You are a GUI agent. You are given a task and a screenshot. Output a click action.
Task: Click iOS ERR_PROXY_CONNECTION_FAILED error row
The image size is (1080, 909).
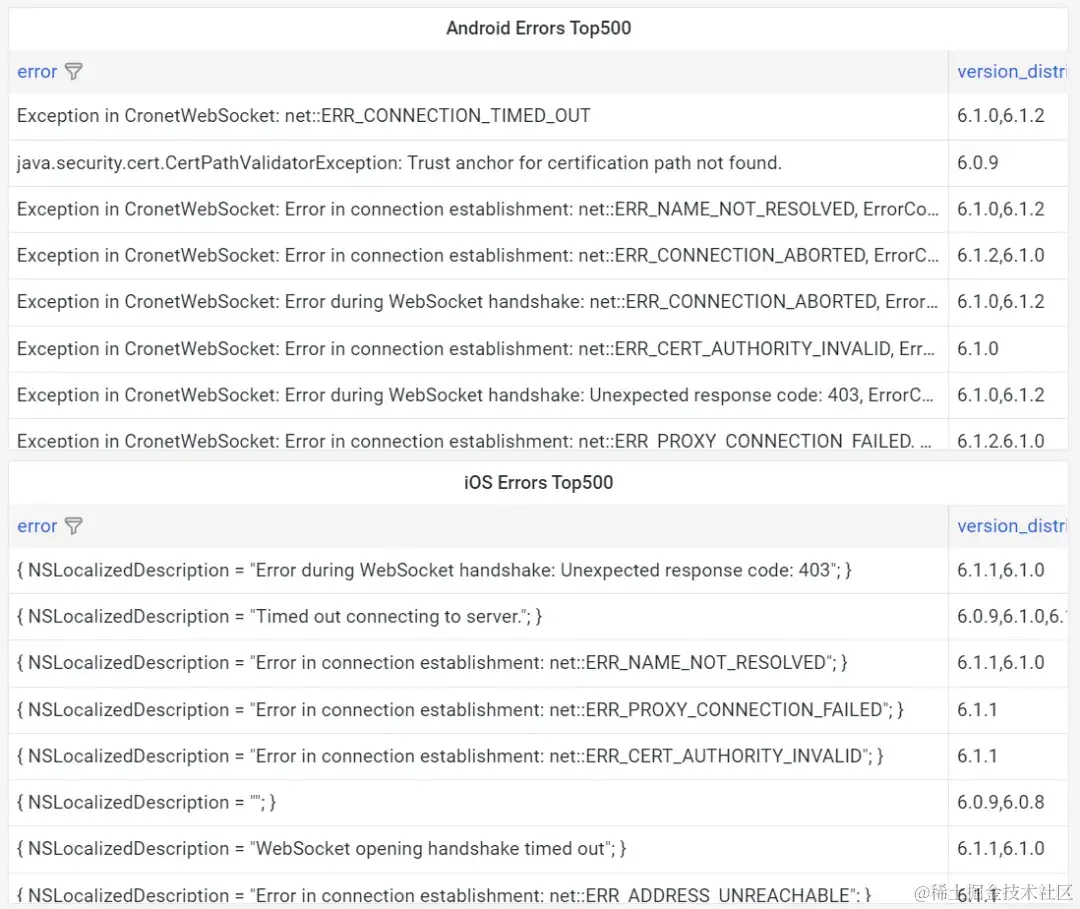pyautogui.click(x=460, y=709)
